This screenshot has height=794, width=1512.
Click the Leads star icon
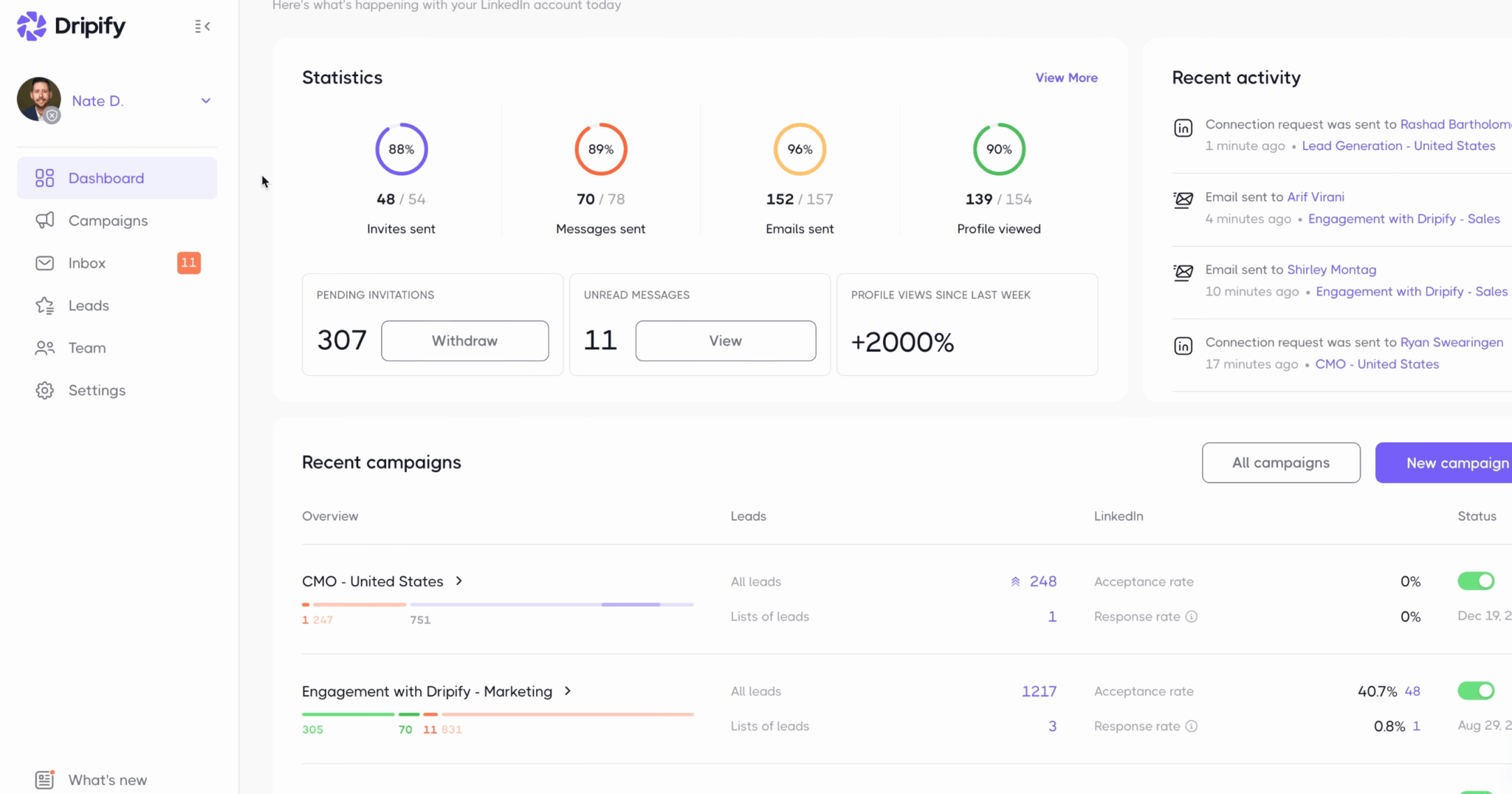pos(44,306)
